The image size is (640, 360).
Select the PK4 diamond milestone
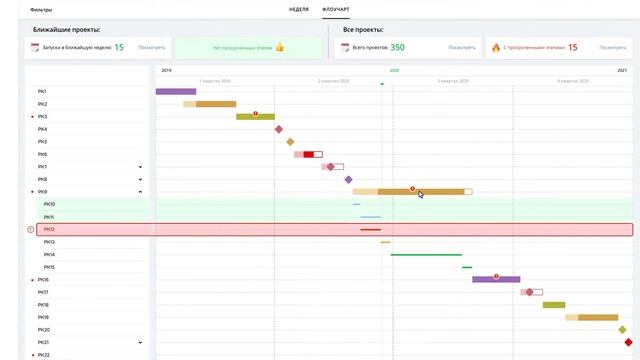[279, 129]
